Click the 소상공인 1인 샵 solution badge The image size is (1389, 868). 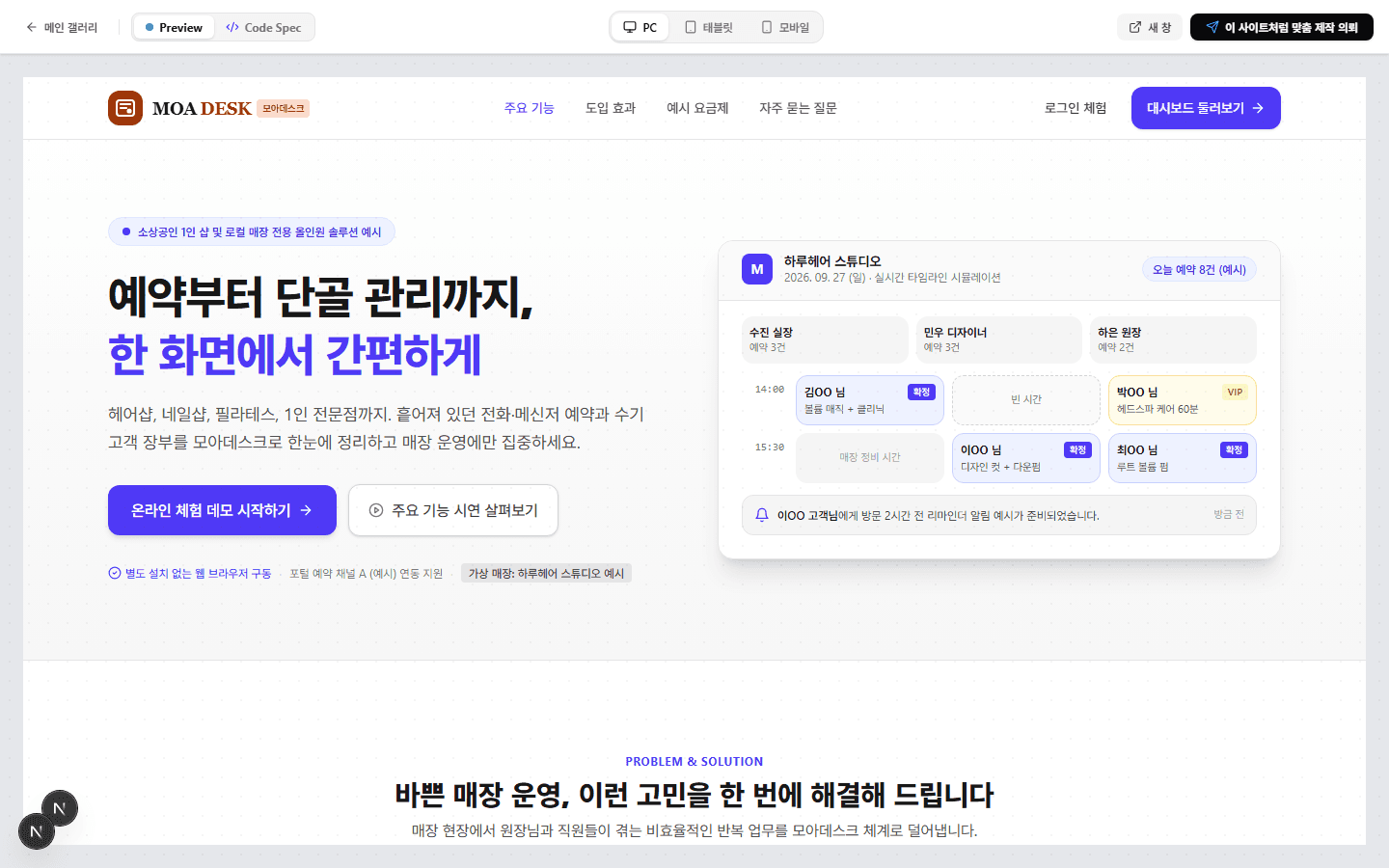click(252, 231)
